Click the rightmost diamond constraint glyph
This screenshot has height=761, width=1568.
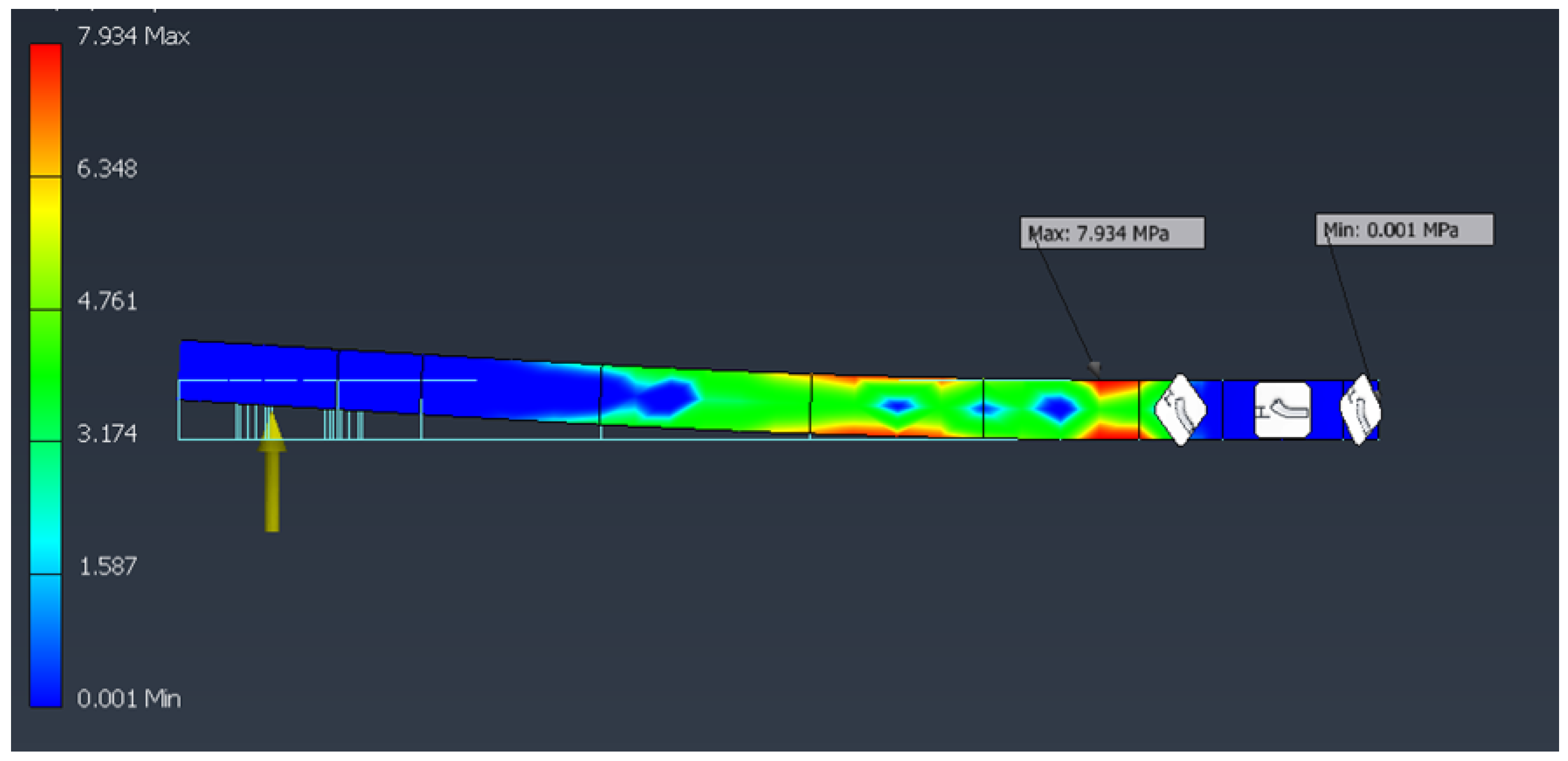tap(1361, 410)
